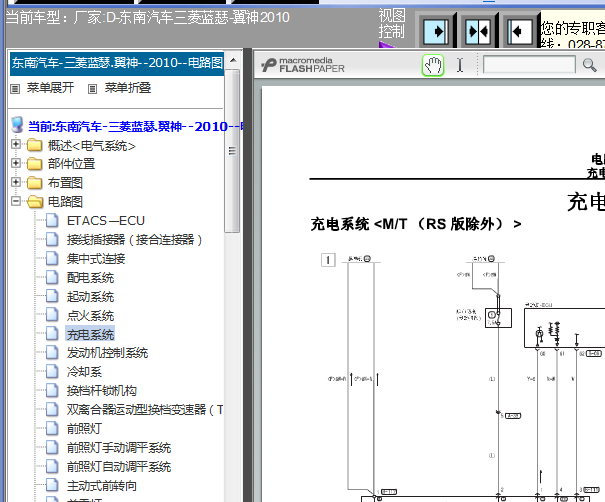Select the 布置图 tree label
This screenshot has width=605, height=502.
tap(65, 183)
